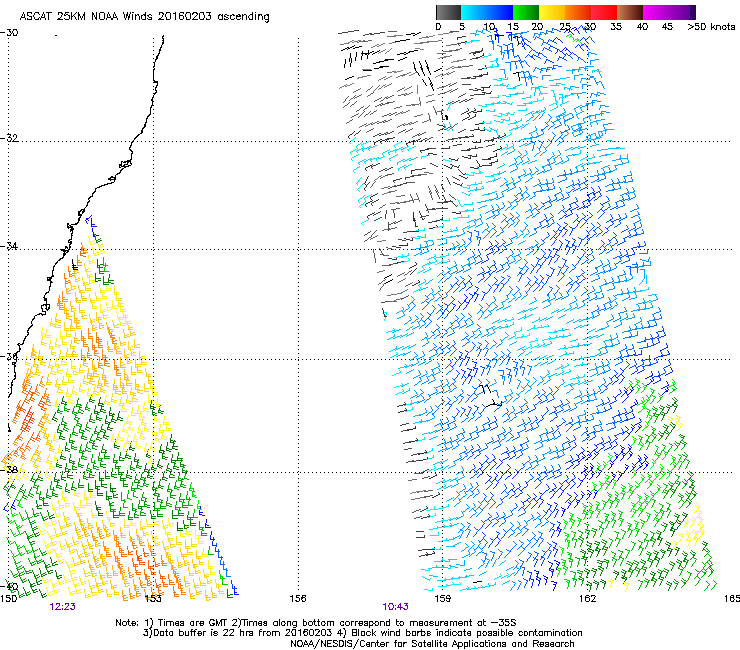This screenshot has width=740, height=650.
Task: Click the '159' longitude axis label
Action: pyautogui.click(x=442, y=599)
